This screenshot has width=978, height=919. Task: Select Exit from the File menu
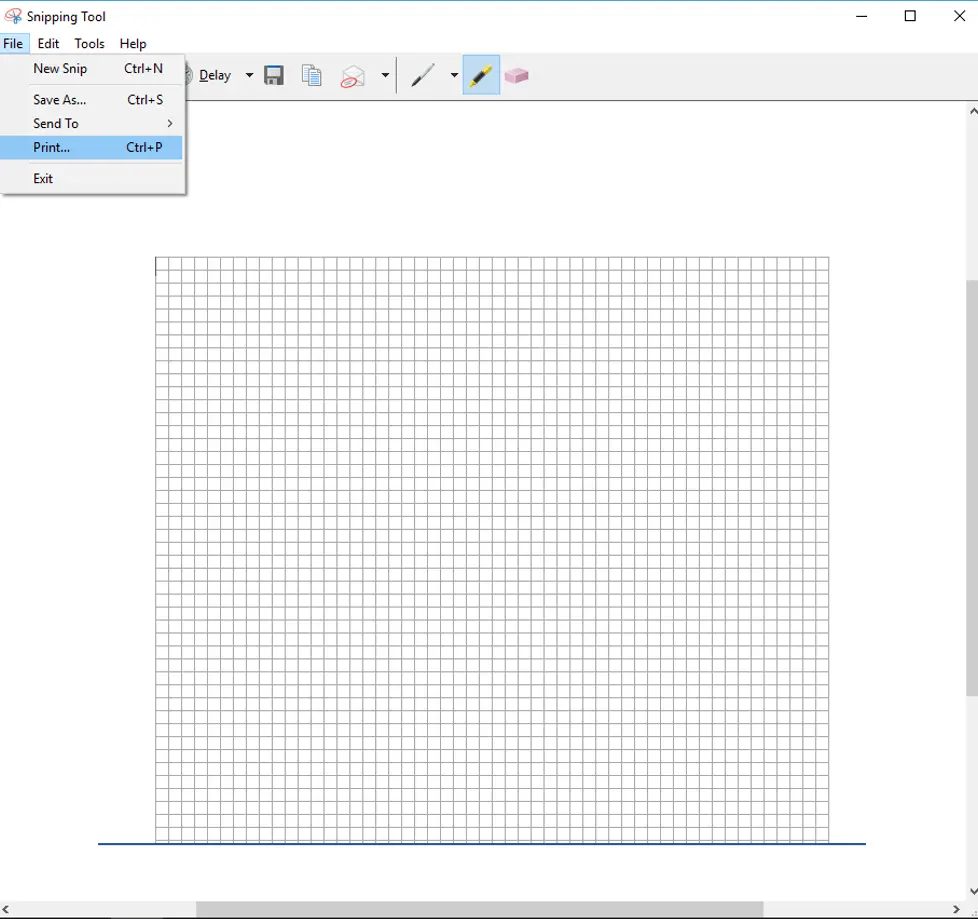(91, 178)
